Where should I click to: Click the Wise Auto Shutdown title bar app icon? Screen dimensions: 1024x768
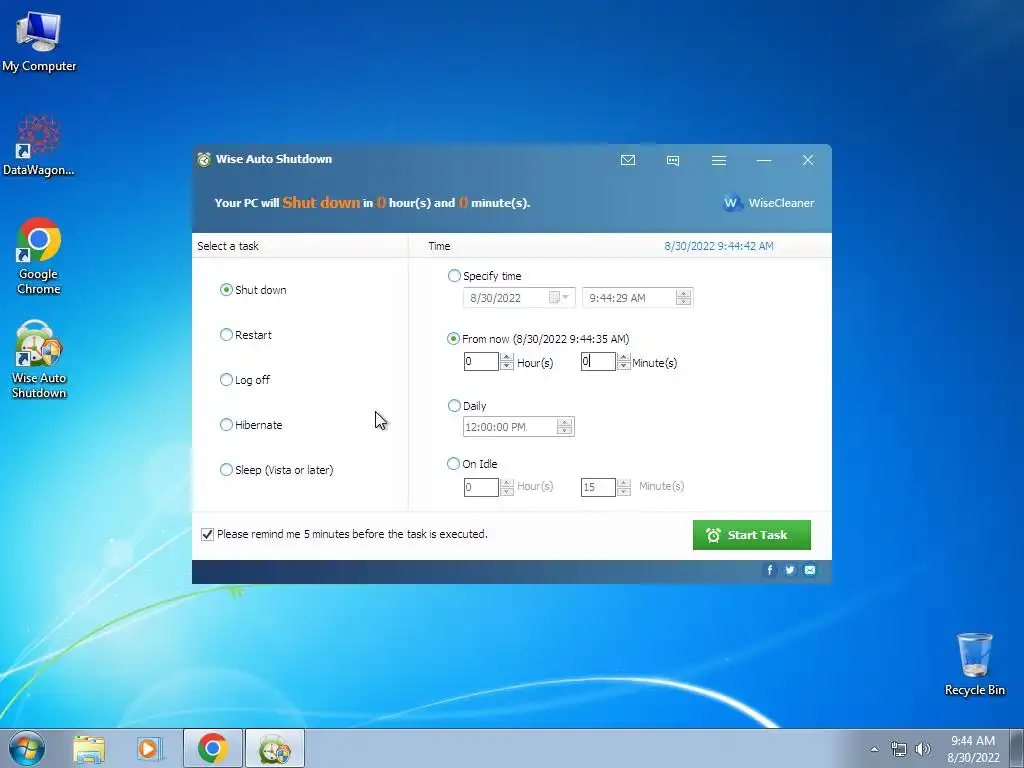204,159
